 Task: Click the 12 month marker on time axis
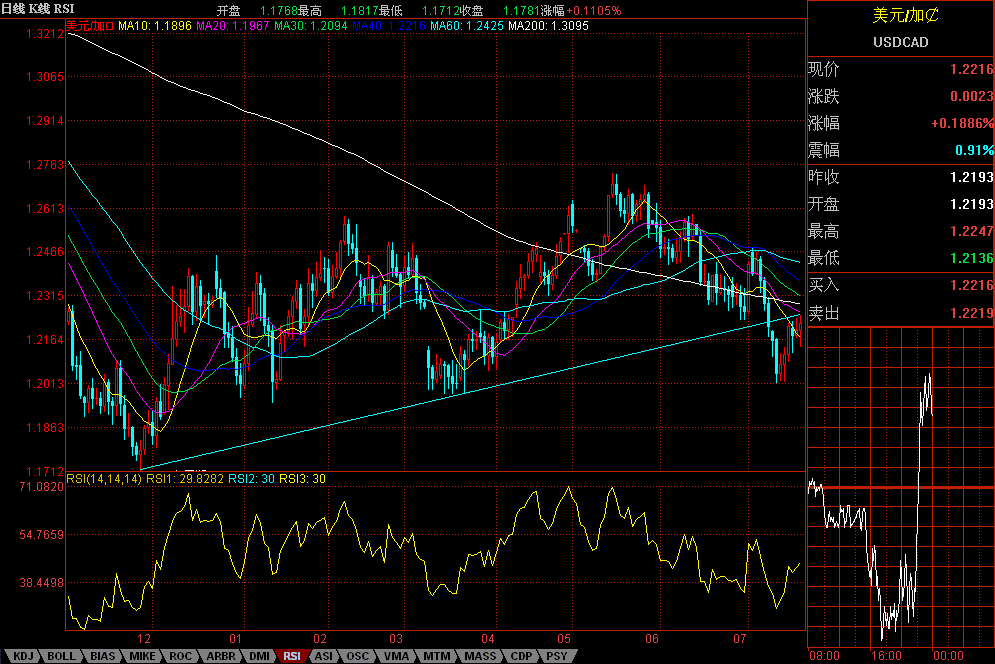coord(144,639)
